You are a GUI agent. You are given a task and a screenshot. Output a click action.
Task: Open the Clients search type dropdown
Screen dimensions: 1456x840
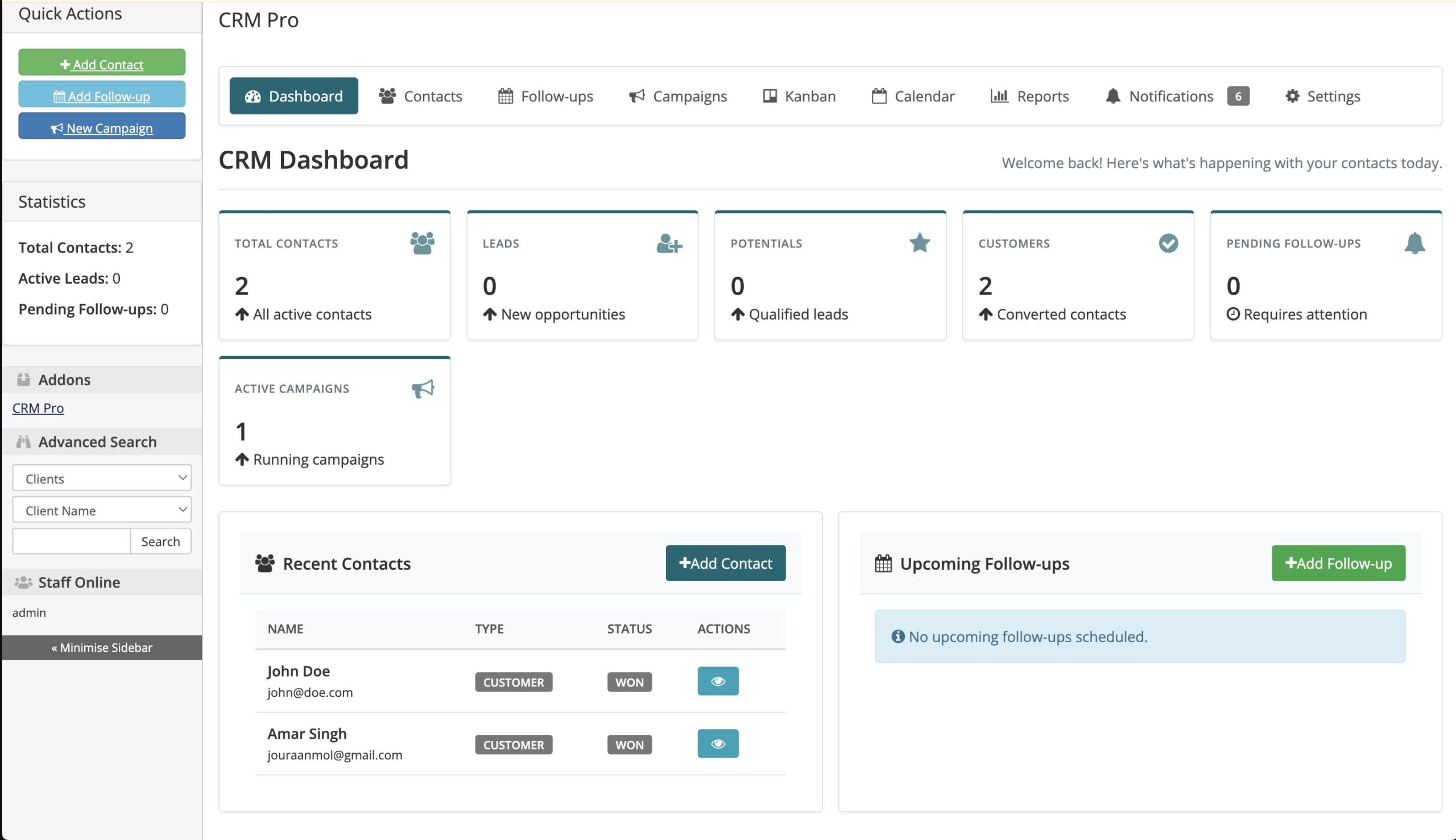click(x=102, y=478)
